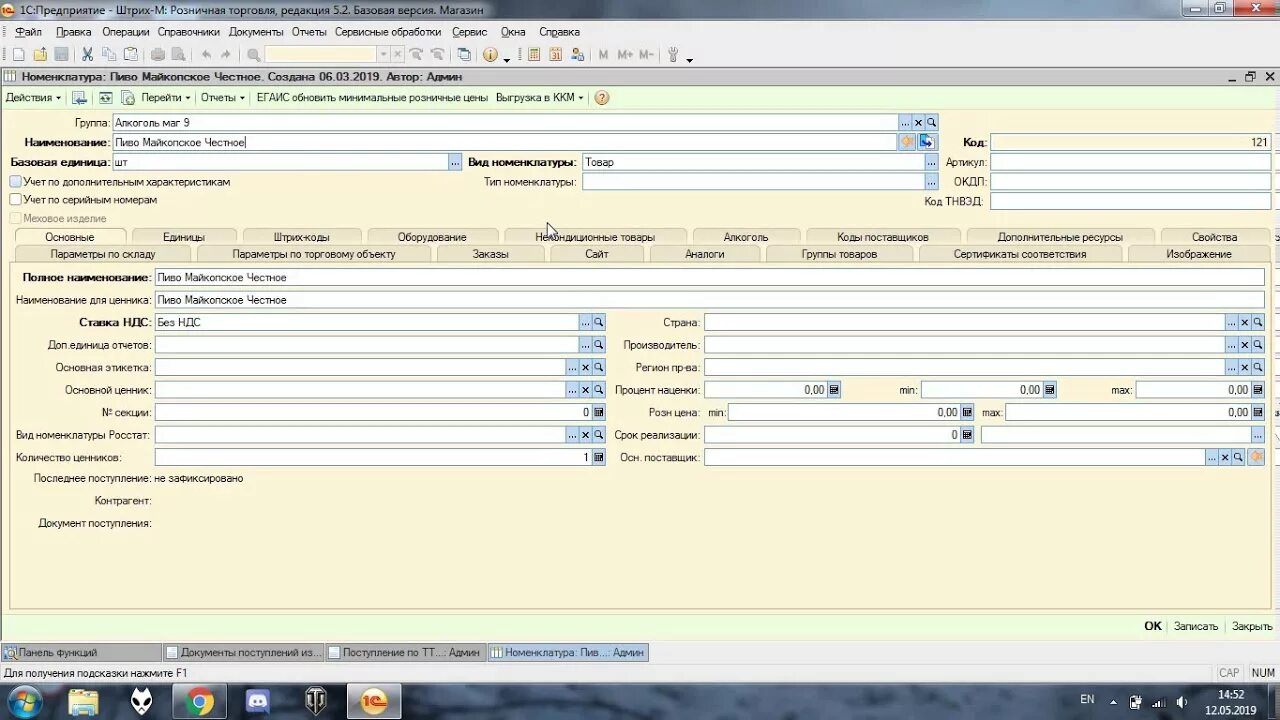Viewport: 1280px width, 720px height.
Task: Click the active users icon in toolbar
Action: pos(578,54)
